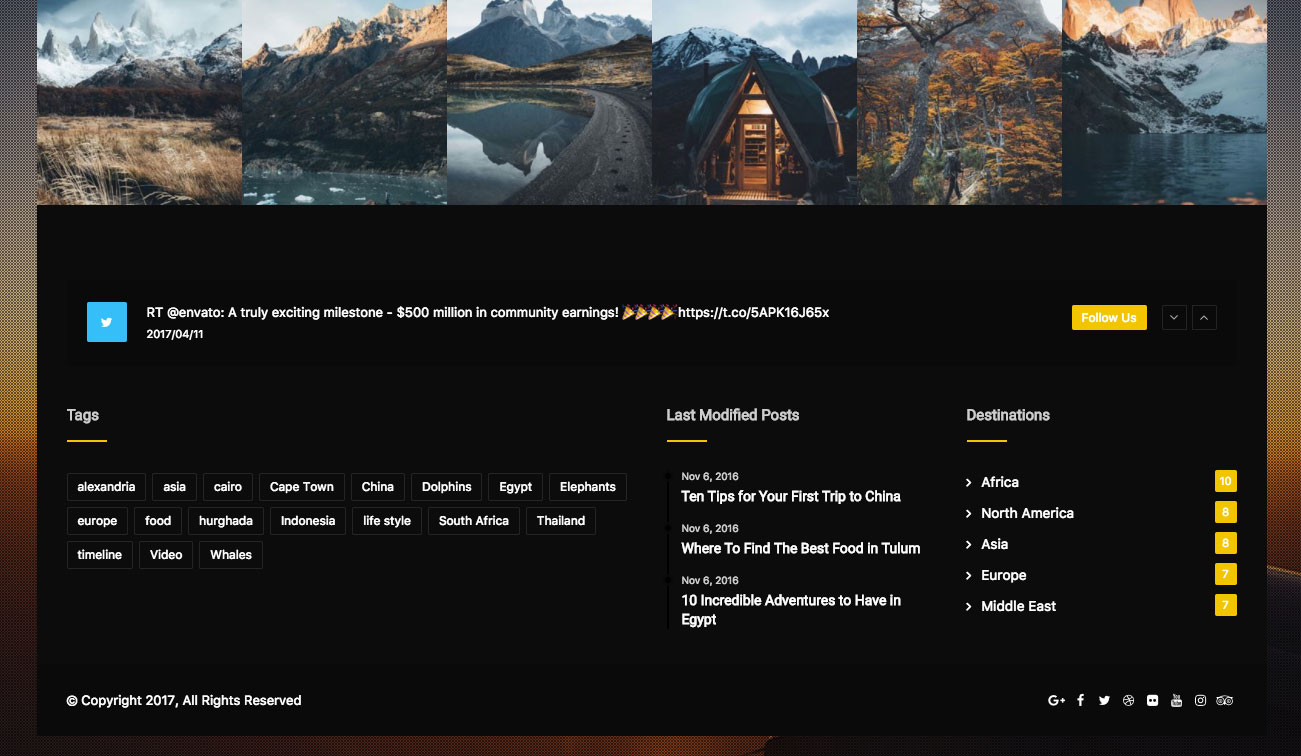
Task: Click the Flickr icon in footer
Action: [1152, 701]
